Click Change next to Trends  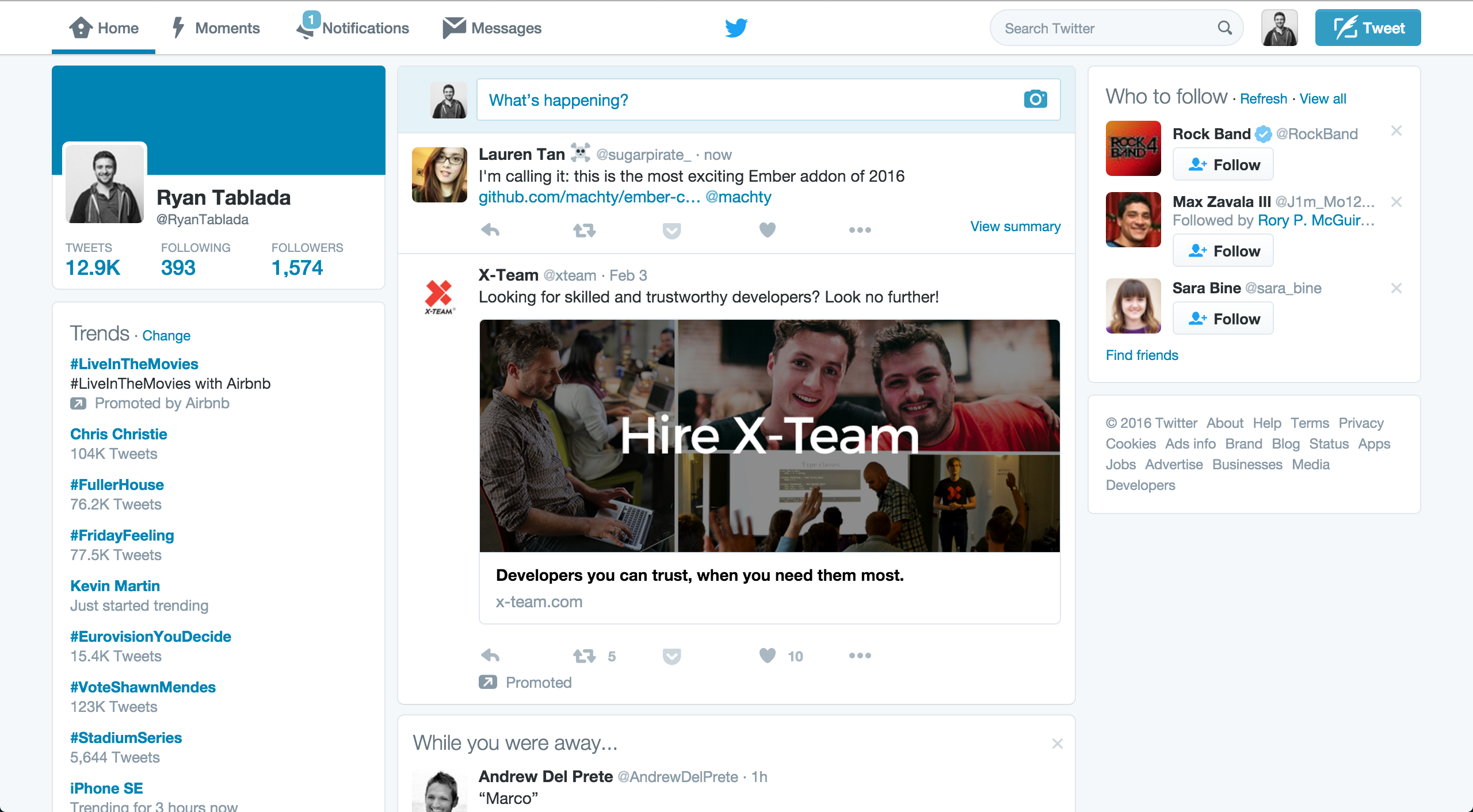[x=166, y=335]
